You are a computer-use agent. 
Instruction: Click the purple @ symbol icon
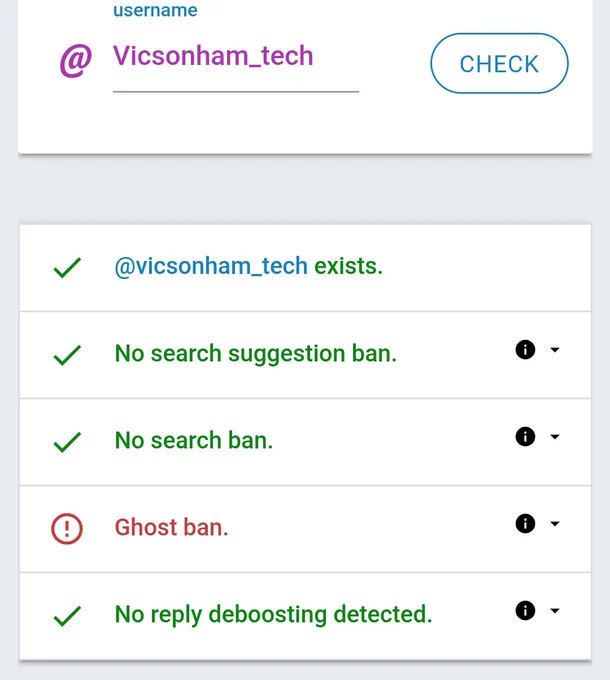point(76,60)
